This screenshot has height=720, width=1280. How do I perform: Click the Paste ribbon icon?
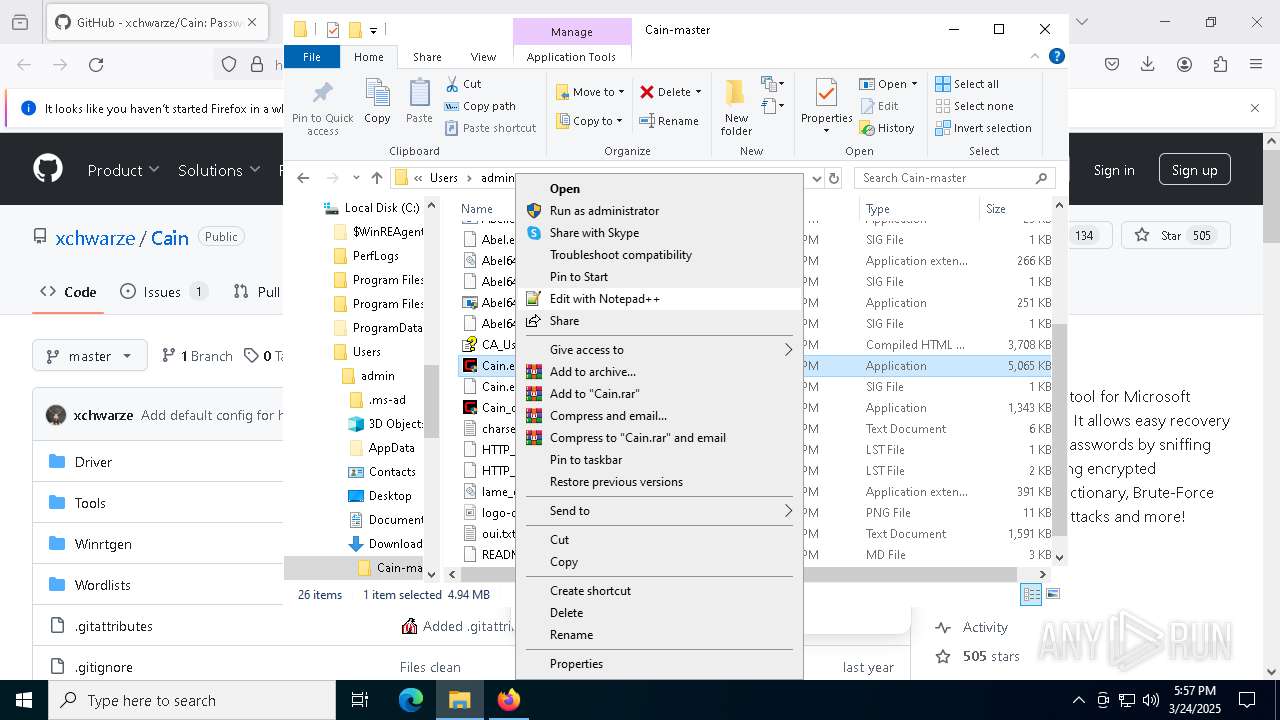(x=419, y=101)
